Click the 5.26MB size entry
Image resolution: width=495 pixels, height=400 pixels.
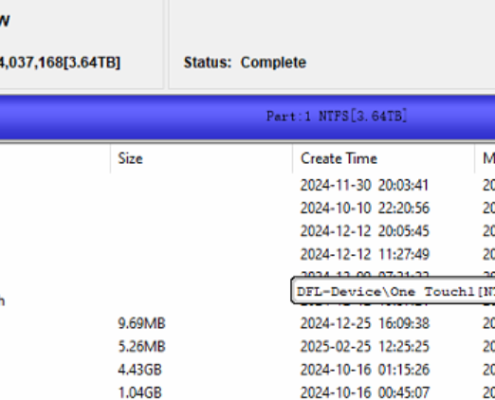(x=142, y=347)
